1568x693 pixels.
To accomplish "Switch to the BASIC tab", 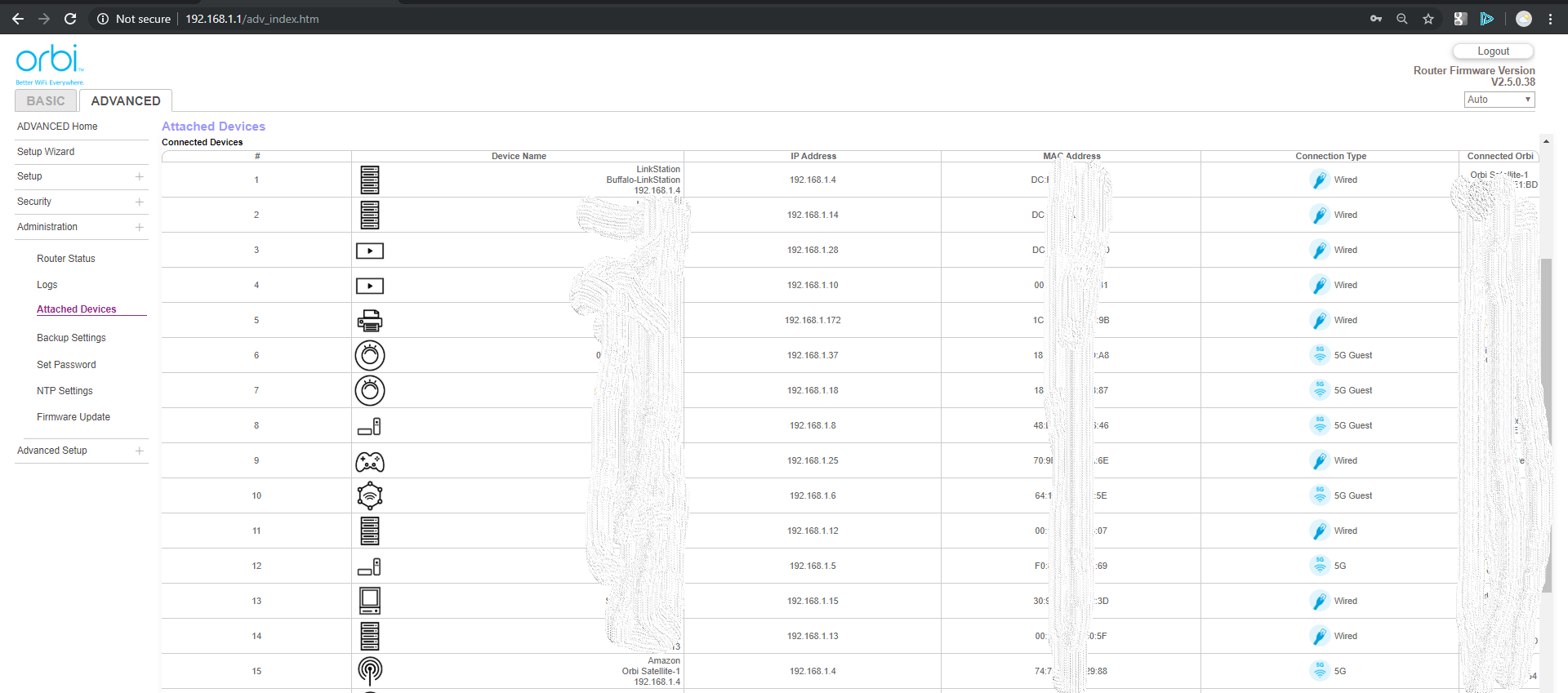I will [46, 101].
